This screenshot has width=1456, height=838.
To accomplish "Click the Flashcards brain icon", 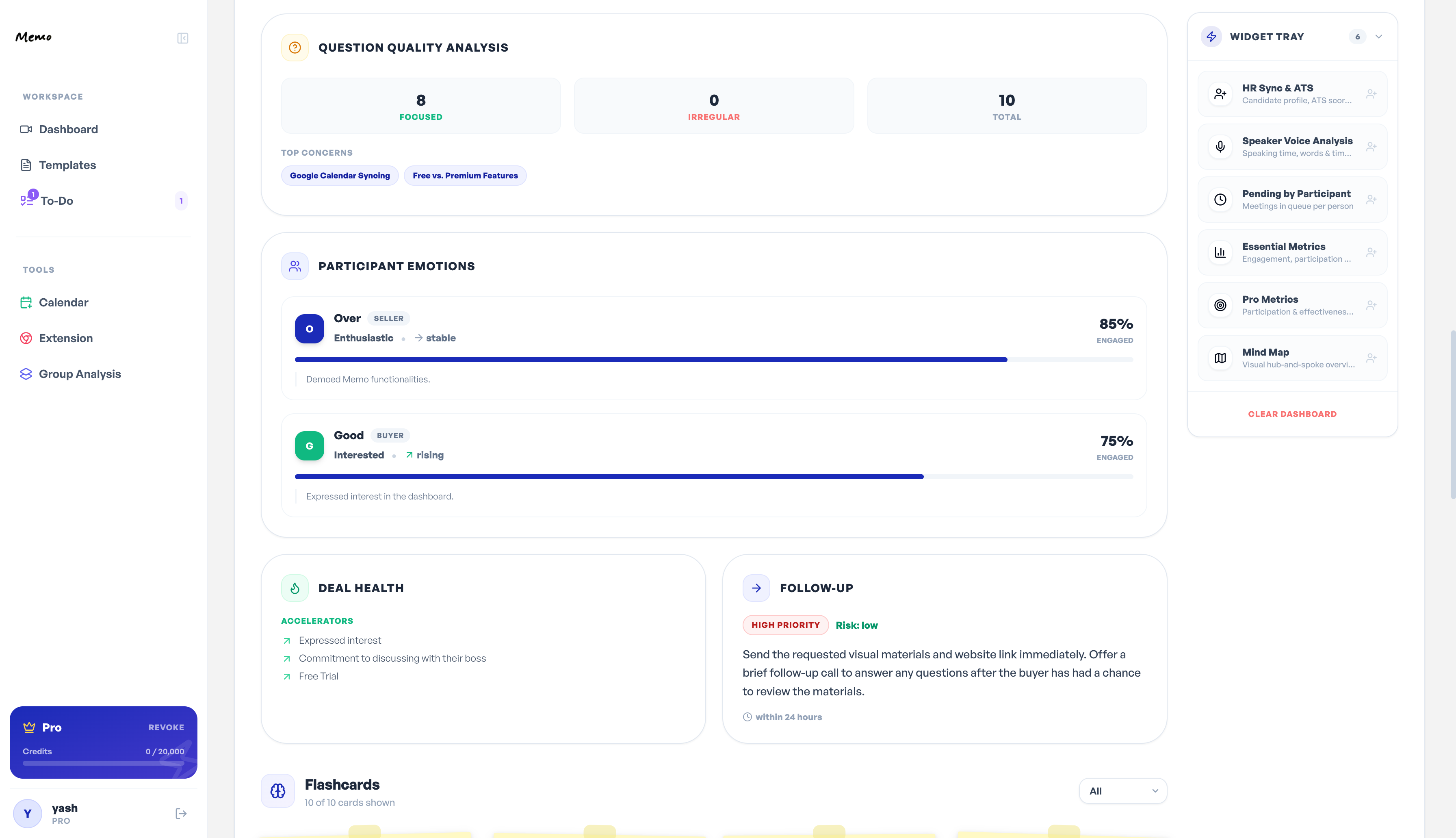I will pos(278,791).
